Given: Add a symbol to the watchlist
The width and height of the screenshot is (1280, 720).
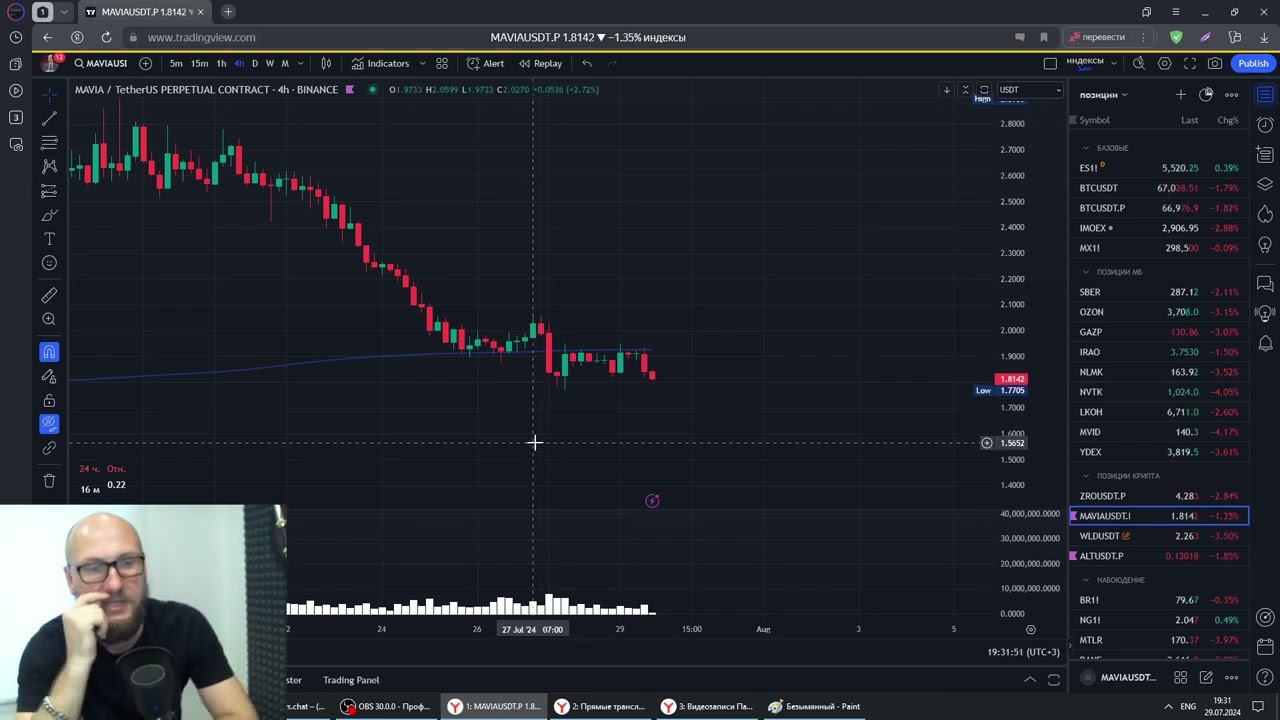Looking at the screenshot, I should [x=1181, y=95].
